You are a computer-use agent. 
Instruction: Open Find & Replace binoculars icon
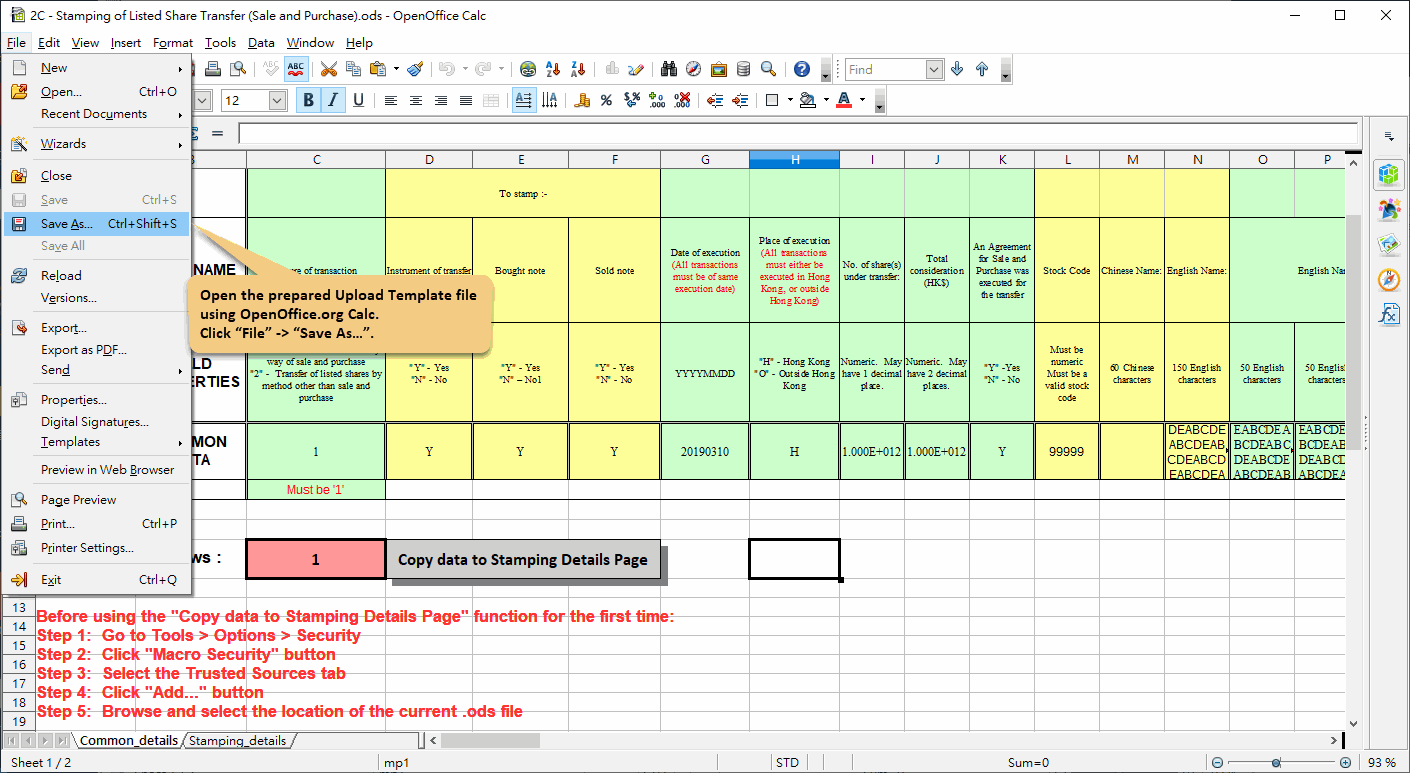669,69
